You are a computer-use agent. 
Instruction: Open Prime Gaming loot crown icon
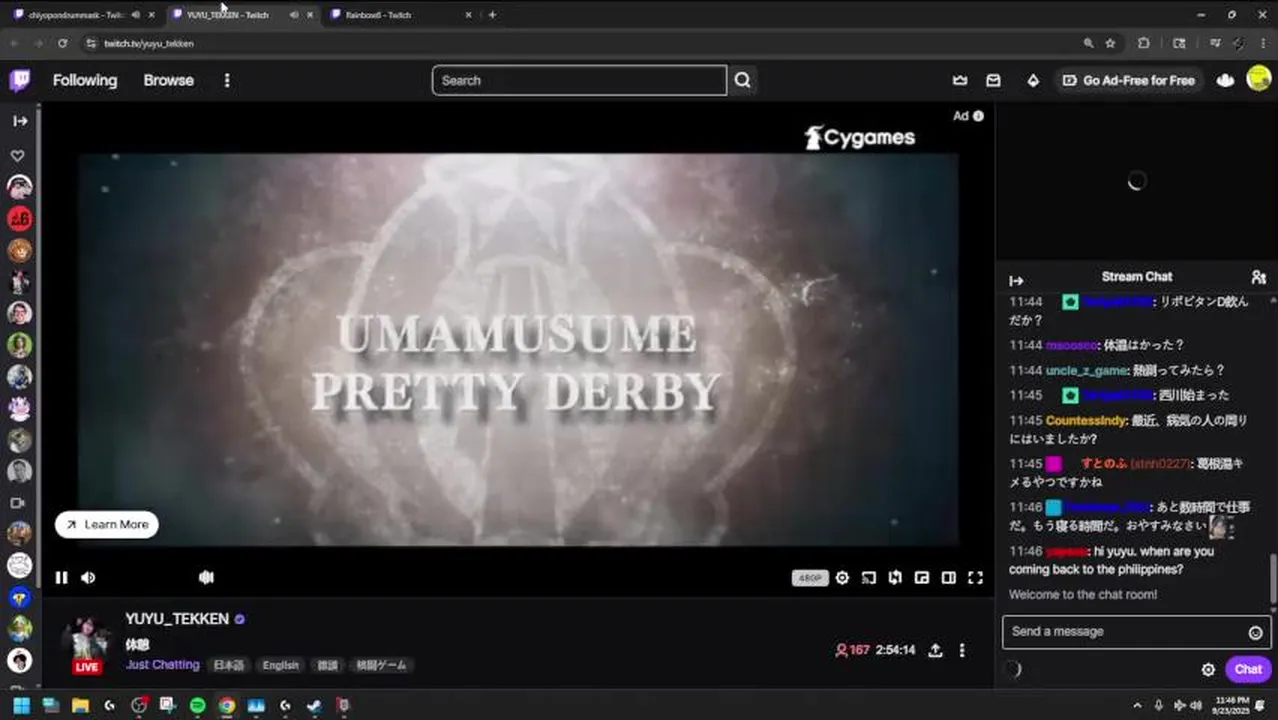click(x=960, y=80)
